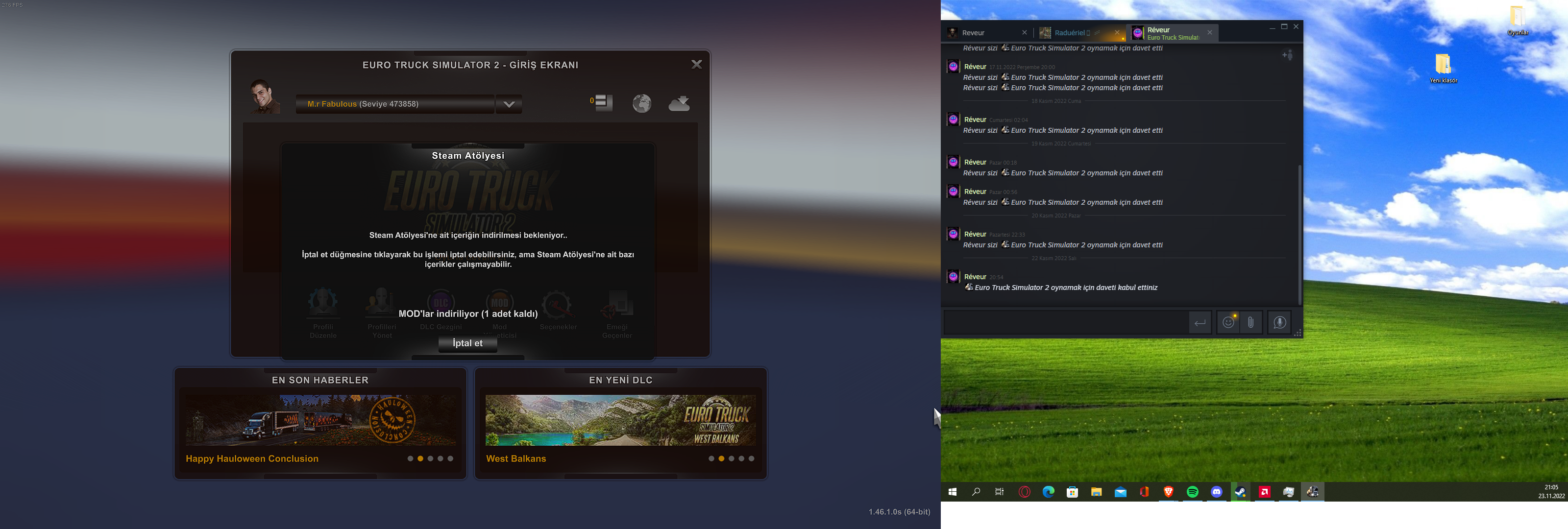Image resolution: width=1568 pixels, height=529 pixels.
Task: Select the third news carousel dot
Action: [x=430, y=459]
